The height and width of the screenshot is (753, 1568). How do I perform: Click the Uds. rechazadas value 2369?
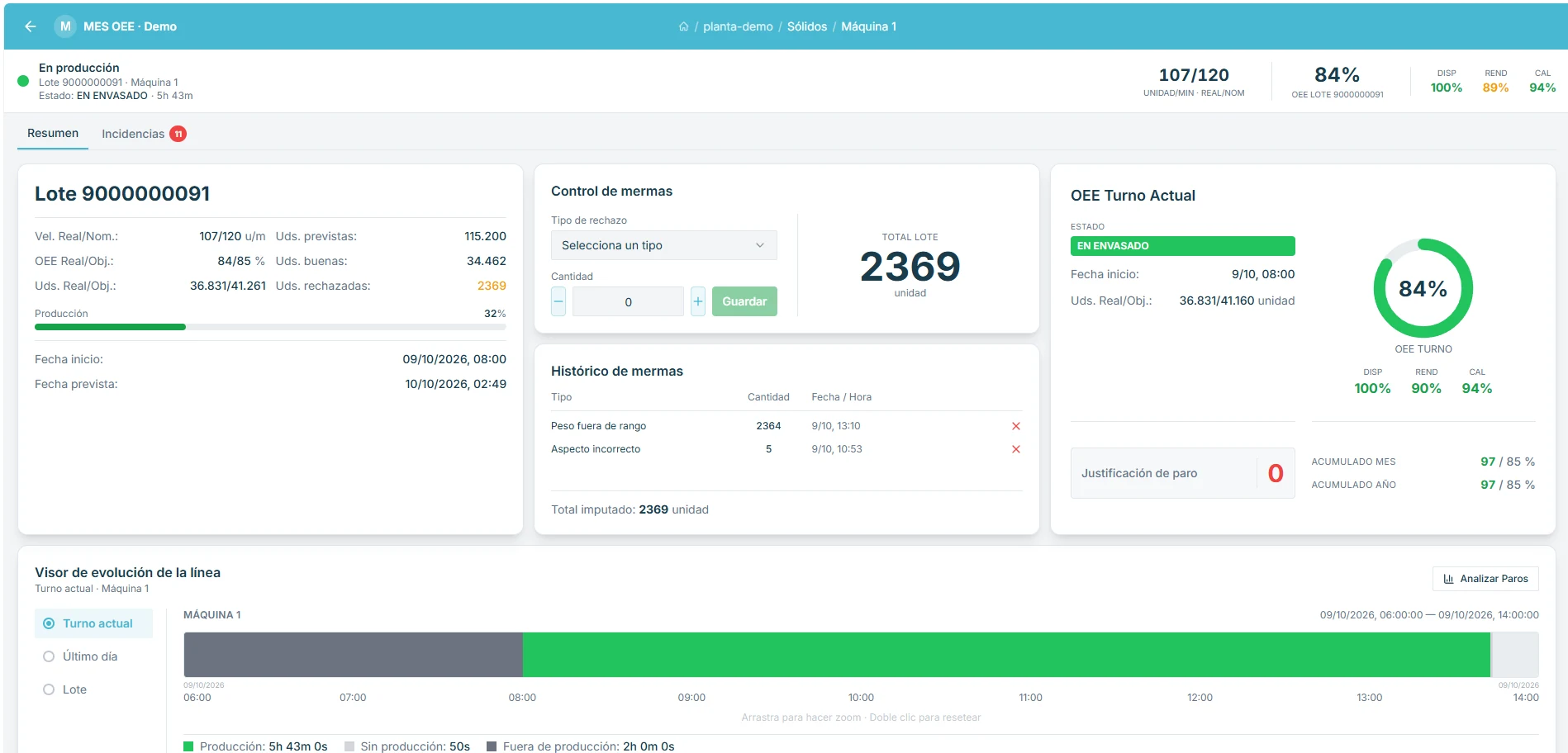point(492,286)
